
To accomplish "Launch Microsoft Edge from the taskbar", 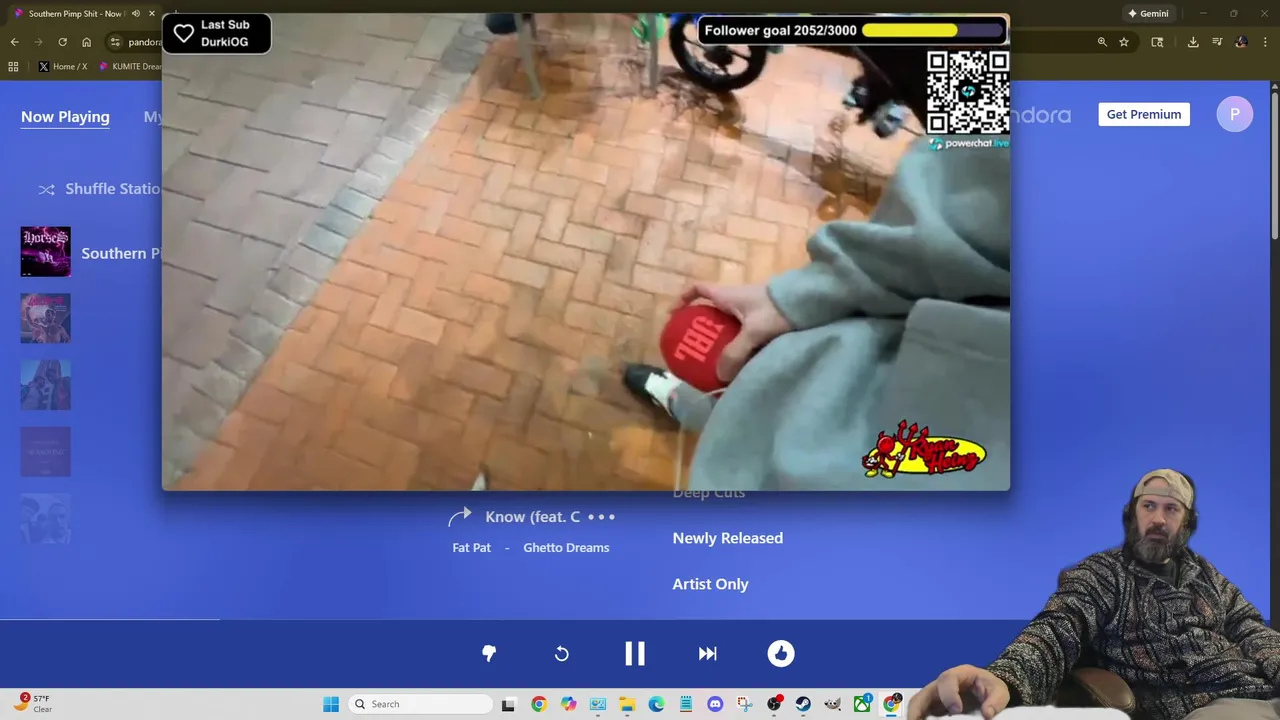I will [656, 704].
